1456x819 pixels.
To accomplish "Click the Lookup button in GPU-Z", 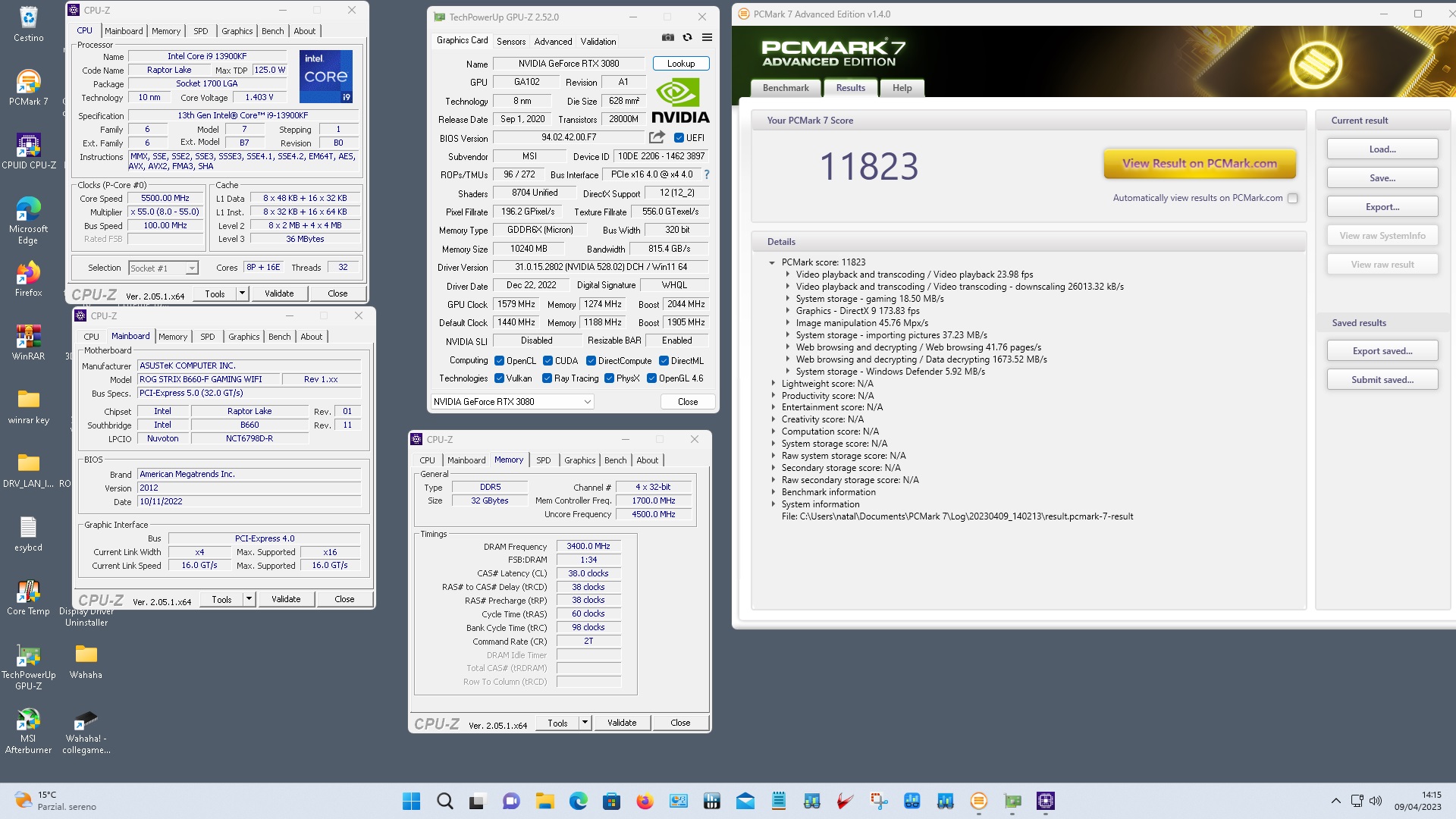I will point(681,64).
